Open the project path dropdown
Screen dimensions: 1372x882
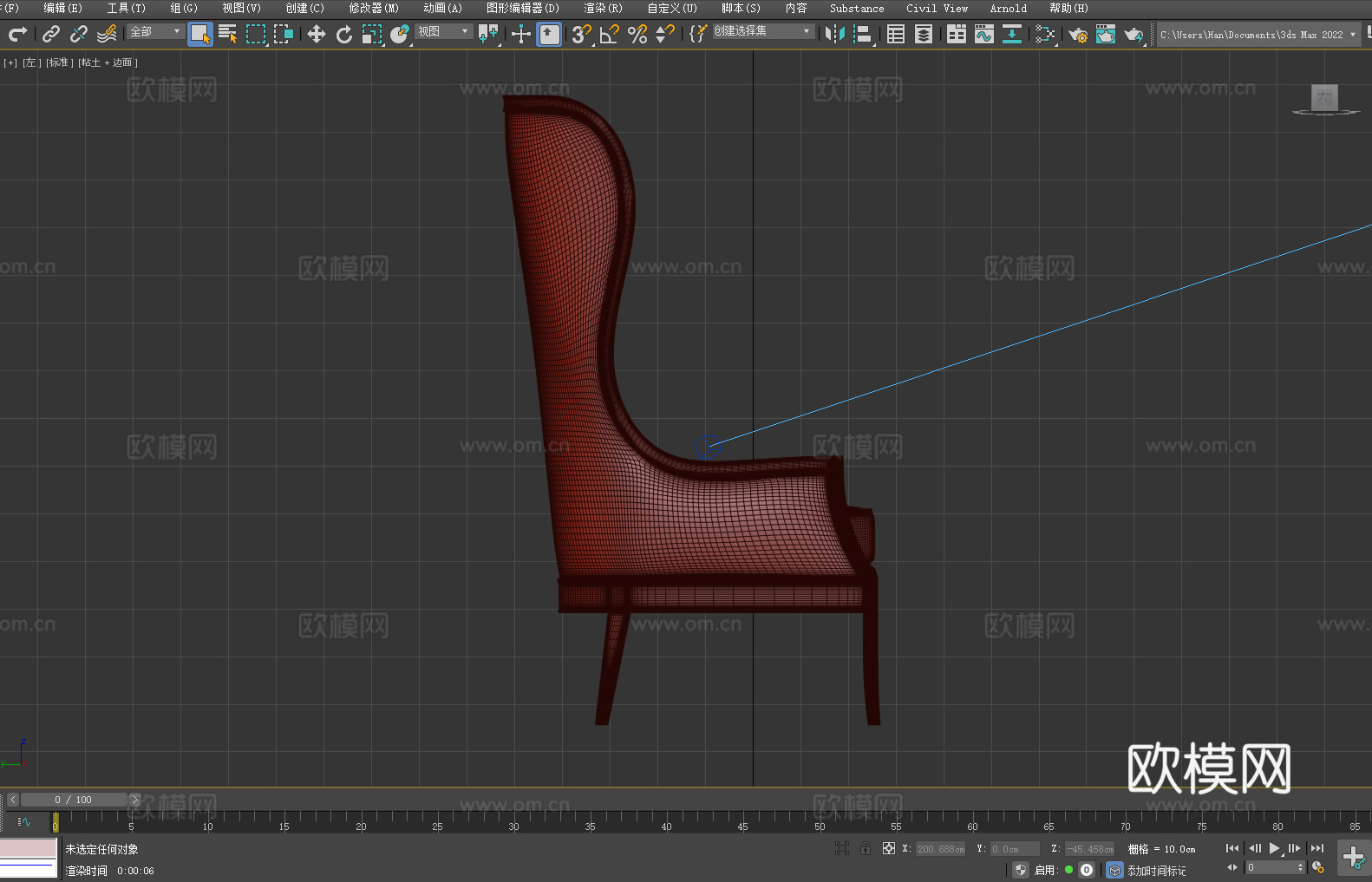1258,35
